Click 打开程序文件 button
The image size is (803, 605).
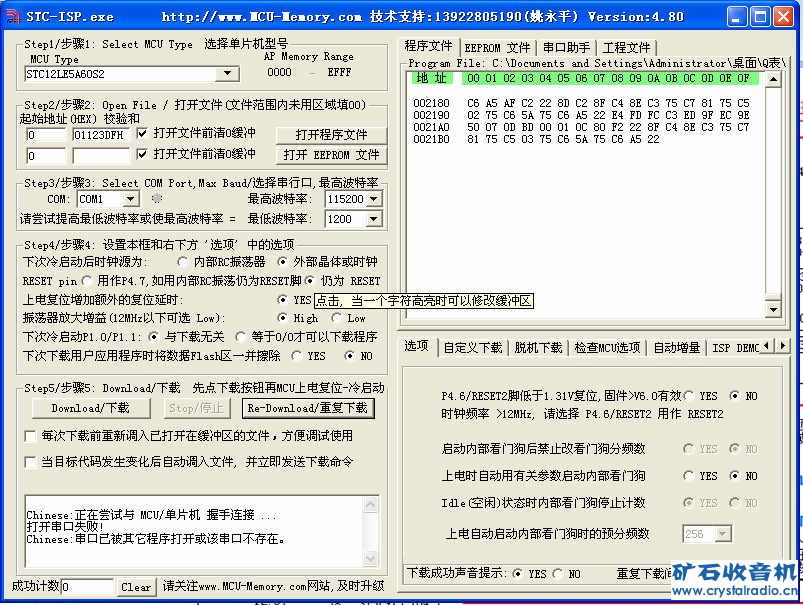tap(331, 135)
